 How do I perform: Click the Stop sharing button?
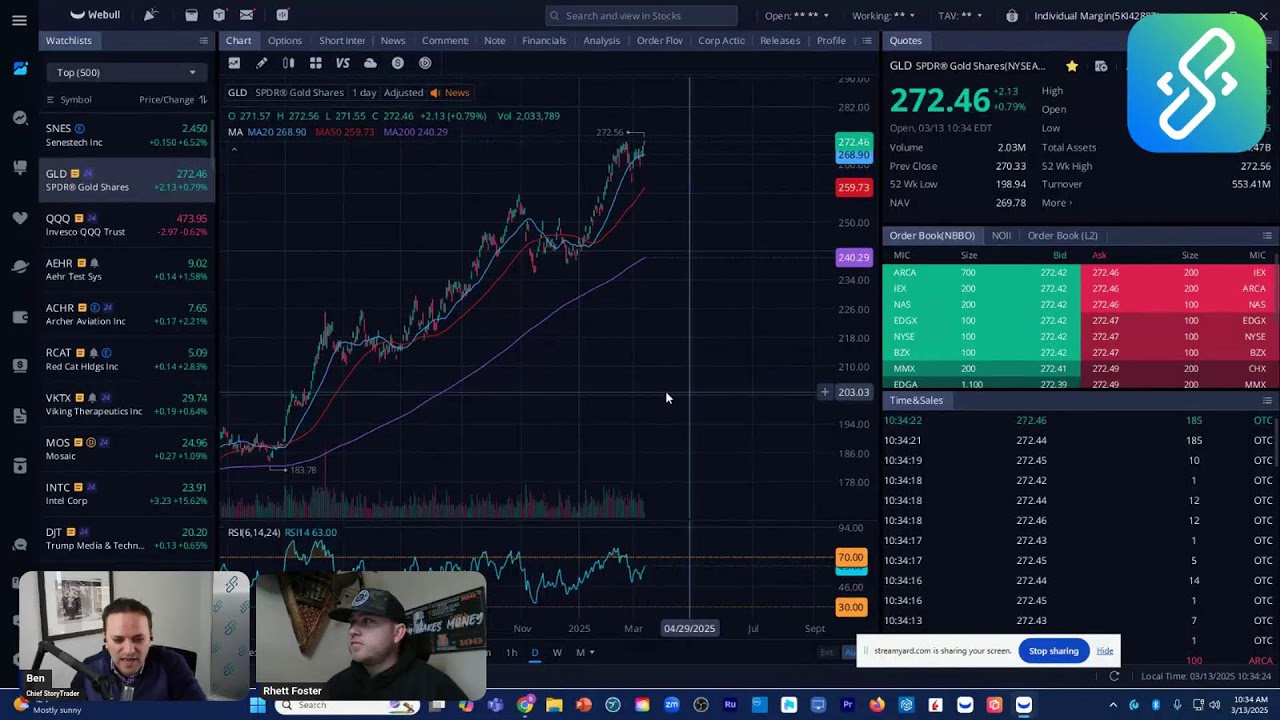(x=1054, y=651)
